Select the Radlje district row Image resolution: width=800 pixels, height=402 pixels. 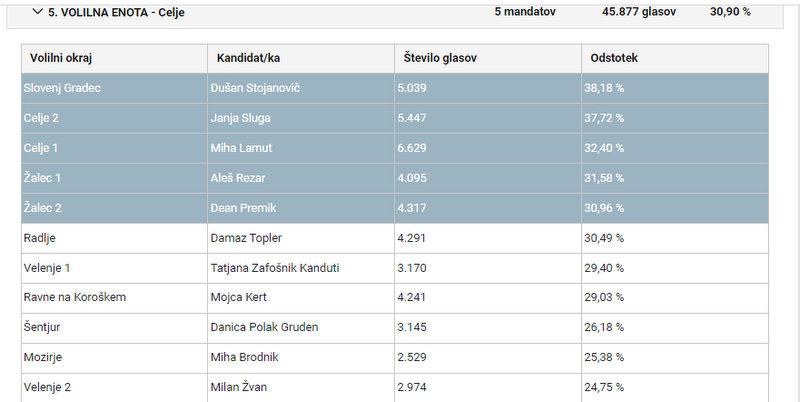(40, 238)
